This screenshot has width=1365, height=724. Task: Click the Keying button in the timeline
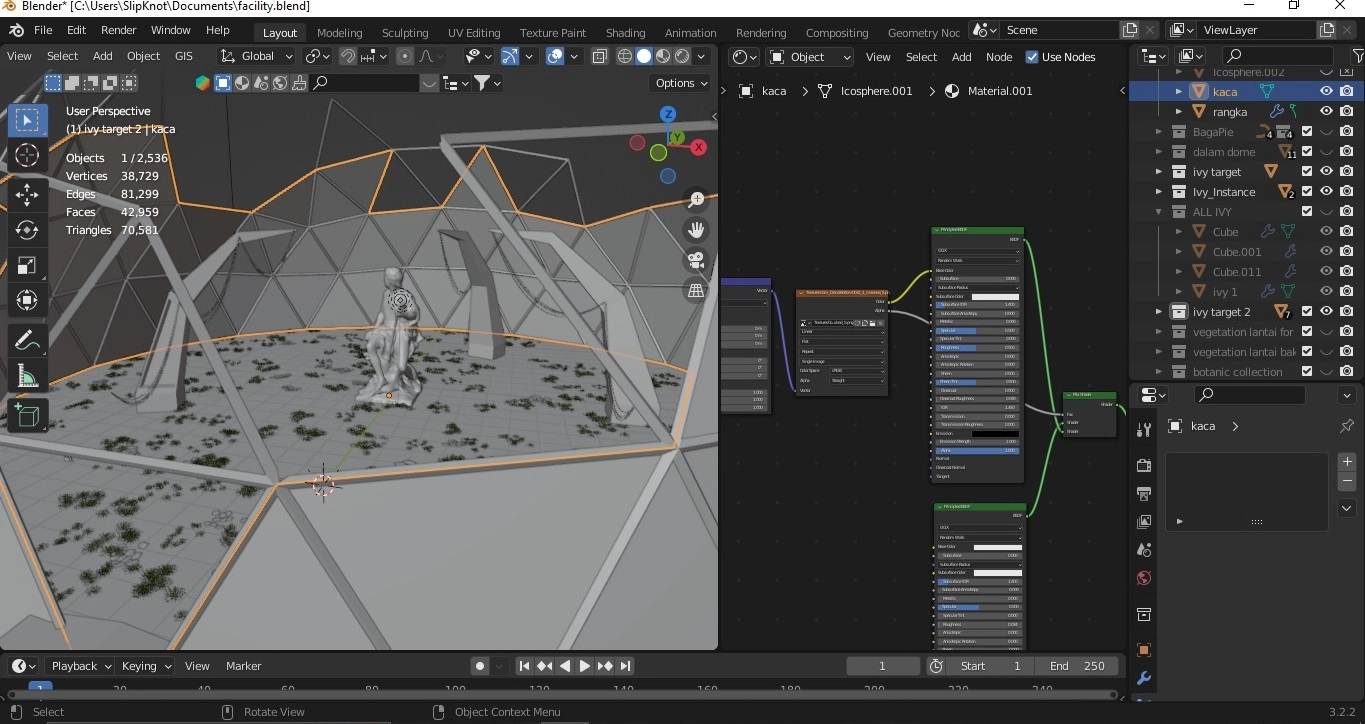tap(145, 666)
